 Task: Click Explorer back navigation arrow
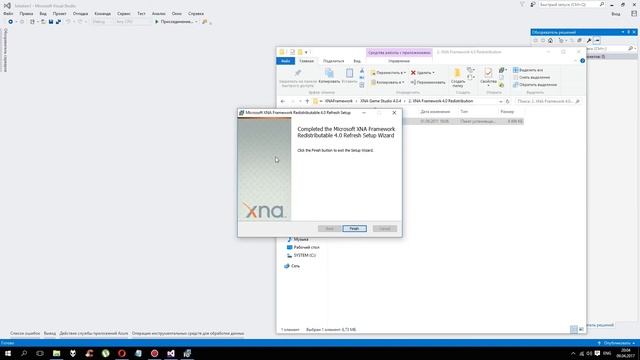283,101
